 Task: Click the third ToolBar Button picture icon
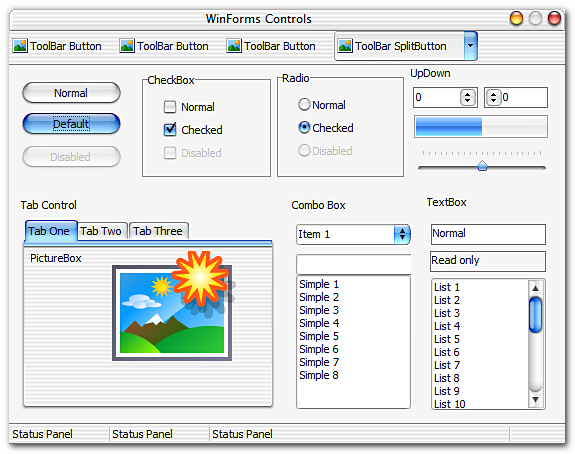pos(234,46)
